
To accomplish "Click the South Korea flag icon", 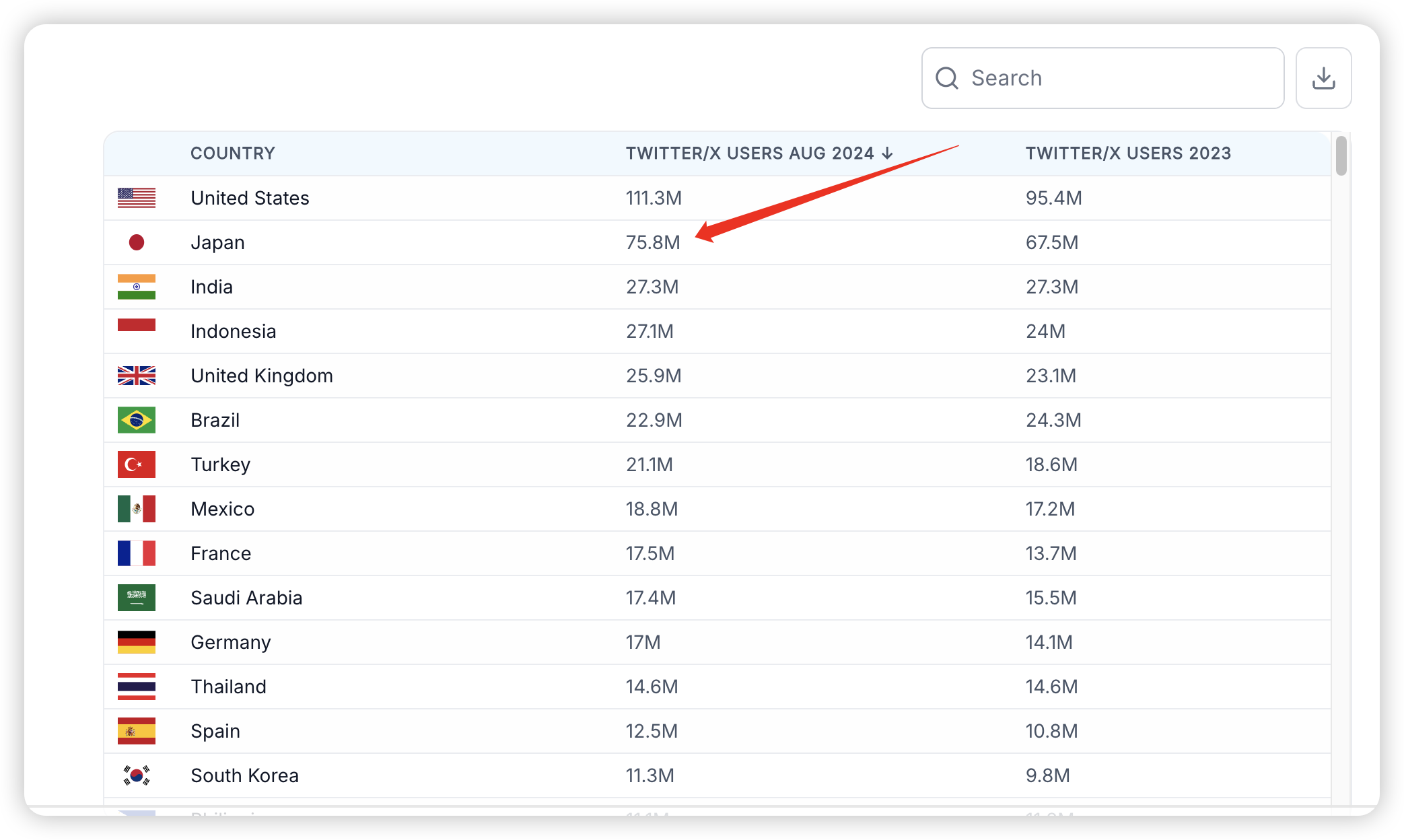I will [x=137, y=775].
